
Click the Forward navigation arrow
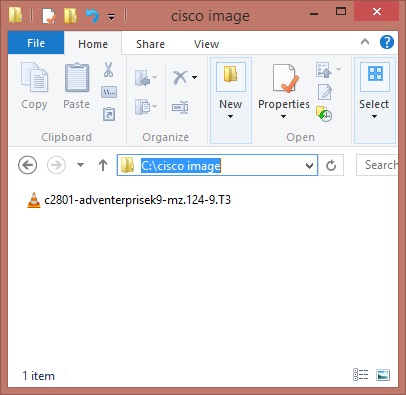56,165
